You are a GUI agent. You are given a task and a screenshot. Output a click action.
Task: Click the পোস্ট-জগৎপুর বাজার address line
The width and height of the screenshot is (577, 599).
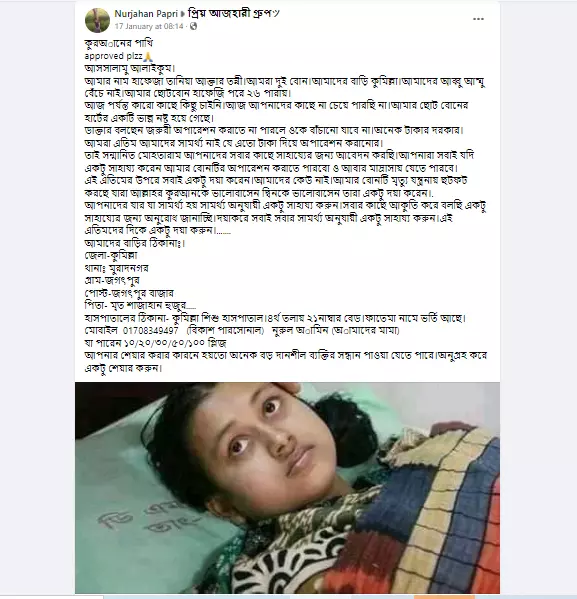click(129, 293)
